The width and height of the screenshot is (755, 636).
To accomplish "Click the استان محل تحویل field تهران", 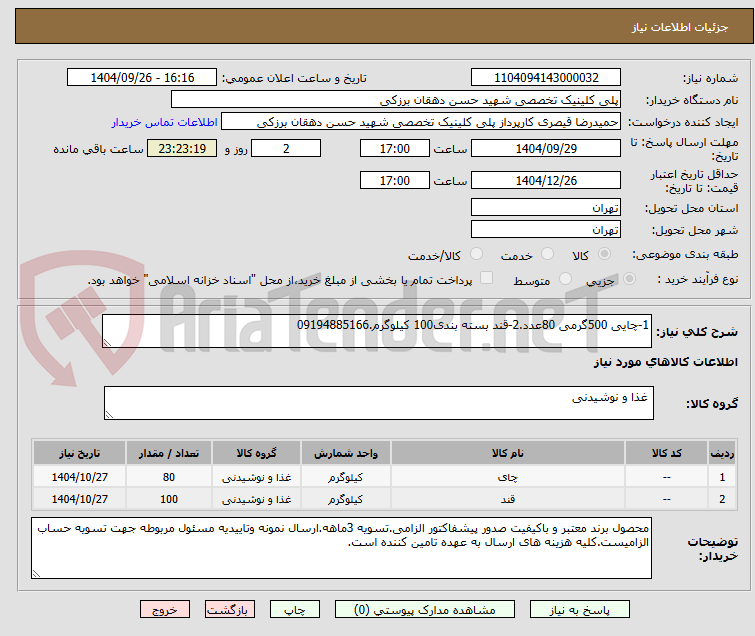I will click(546, 208).
